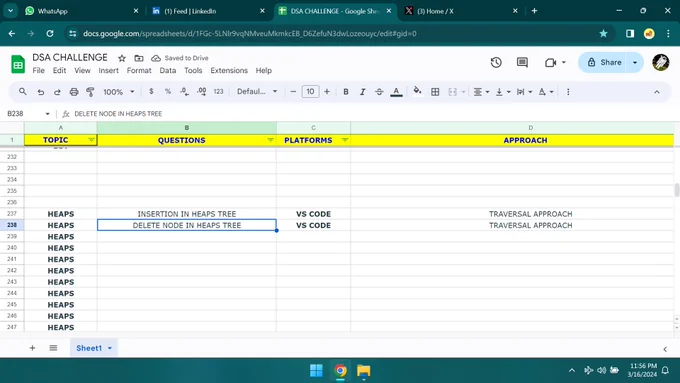Bookmark page with star in address bar

click(603, 33)
